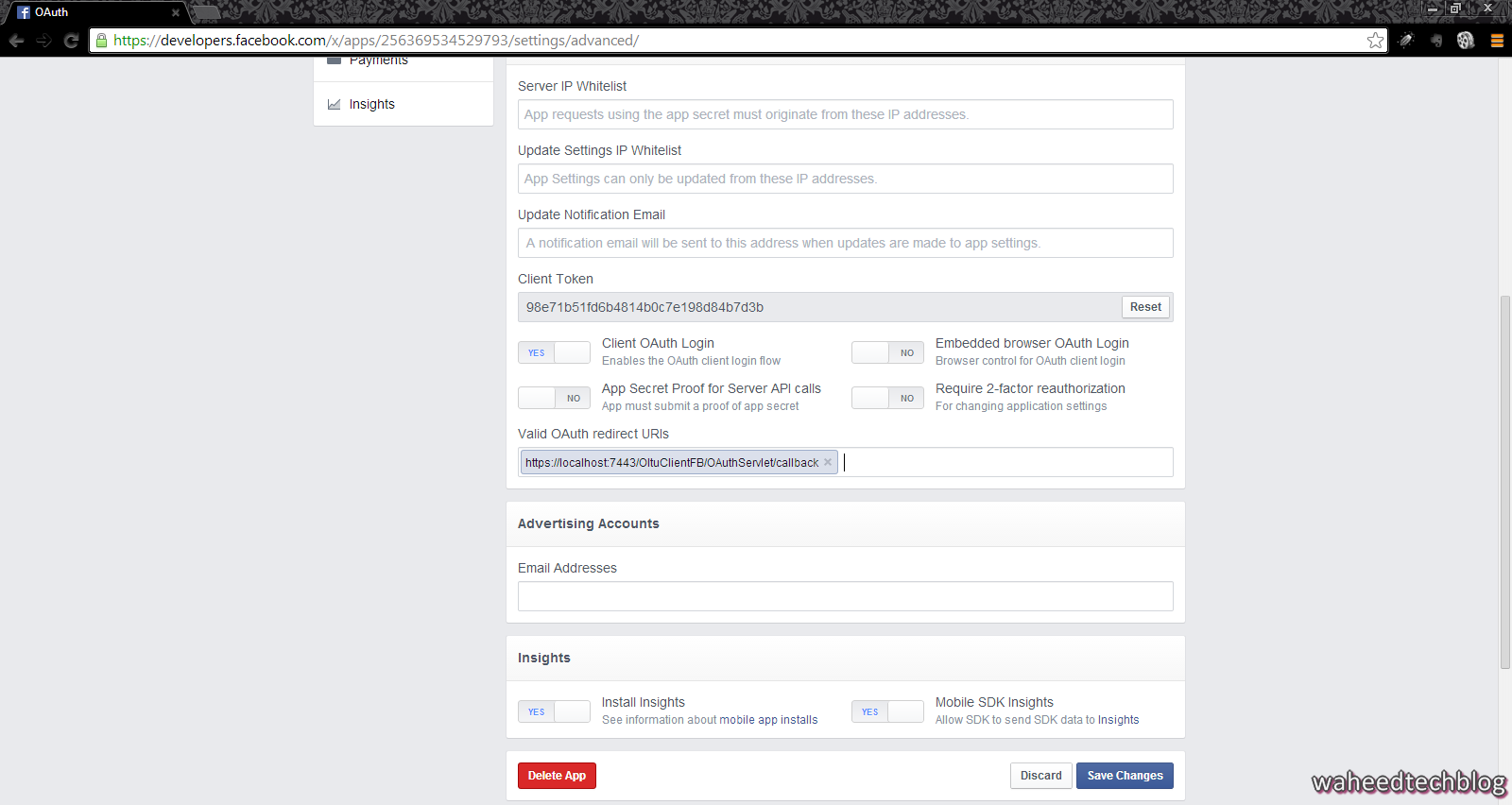Viewport: 1512px width, 805px height.
Task: Click Save Changes
Action: pyautogui.click(x=1125, y=776)
